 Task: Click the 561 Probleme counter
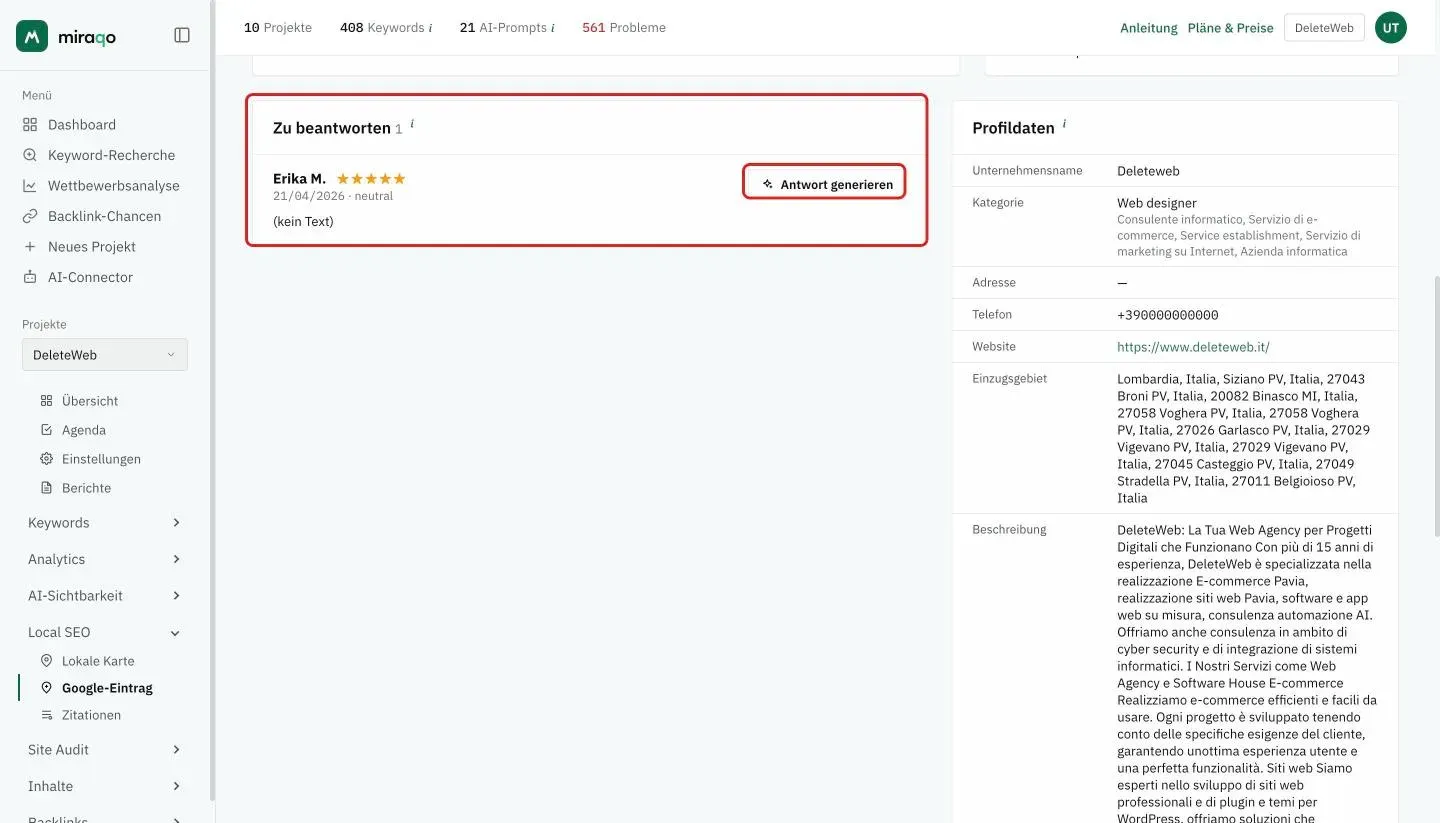tap(624, 28)
